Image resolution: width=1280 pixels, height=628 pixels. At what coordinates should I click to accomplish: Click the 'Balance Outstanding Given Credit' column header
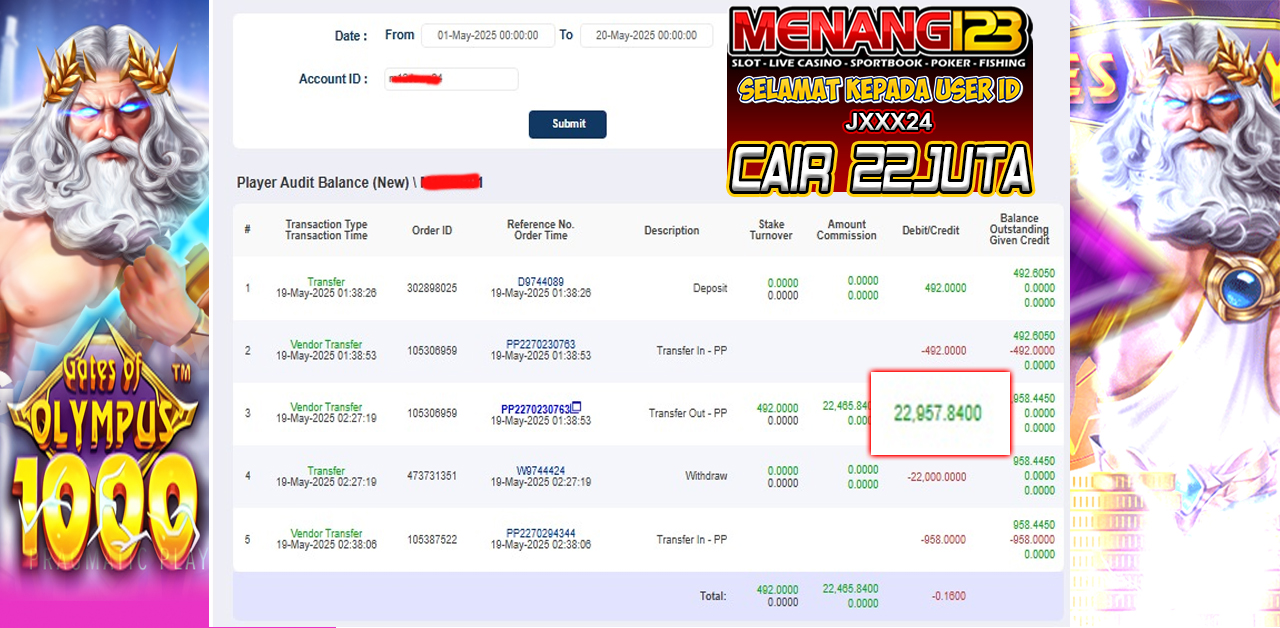pyautogui.click(x=1020, y=230)
